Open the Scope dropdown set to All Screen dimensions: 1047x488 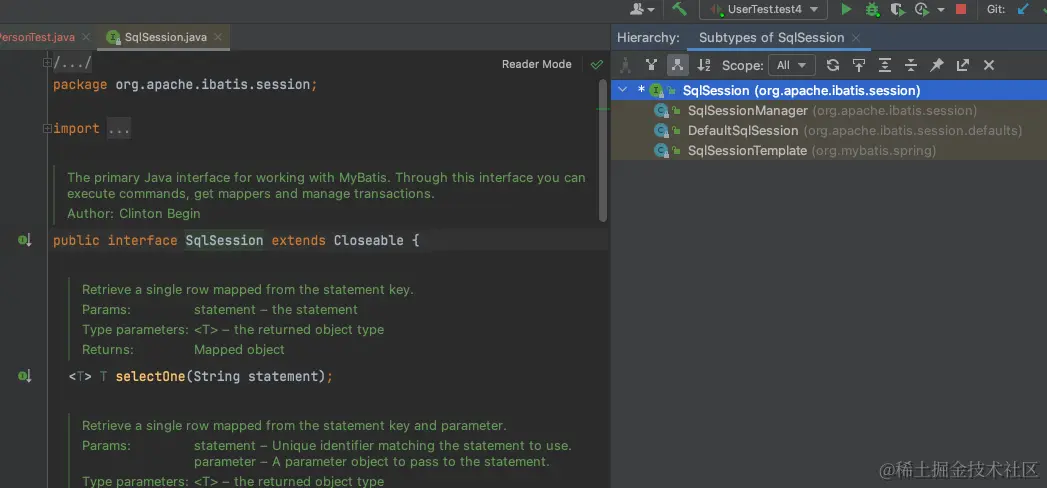pyautogui.click(x=792, y=65)
